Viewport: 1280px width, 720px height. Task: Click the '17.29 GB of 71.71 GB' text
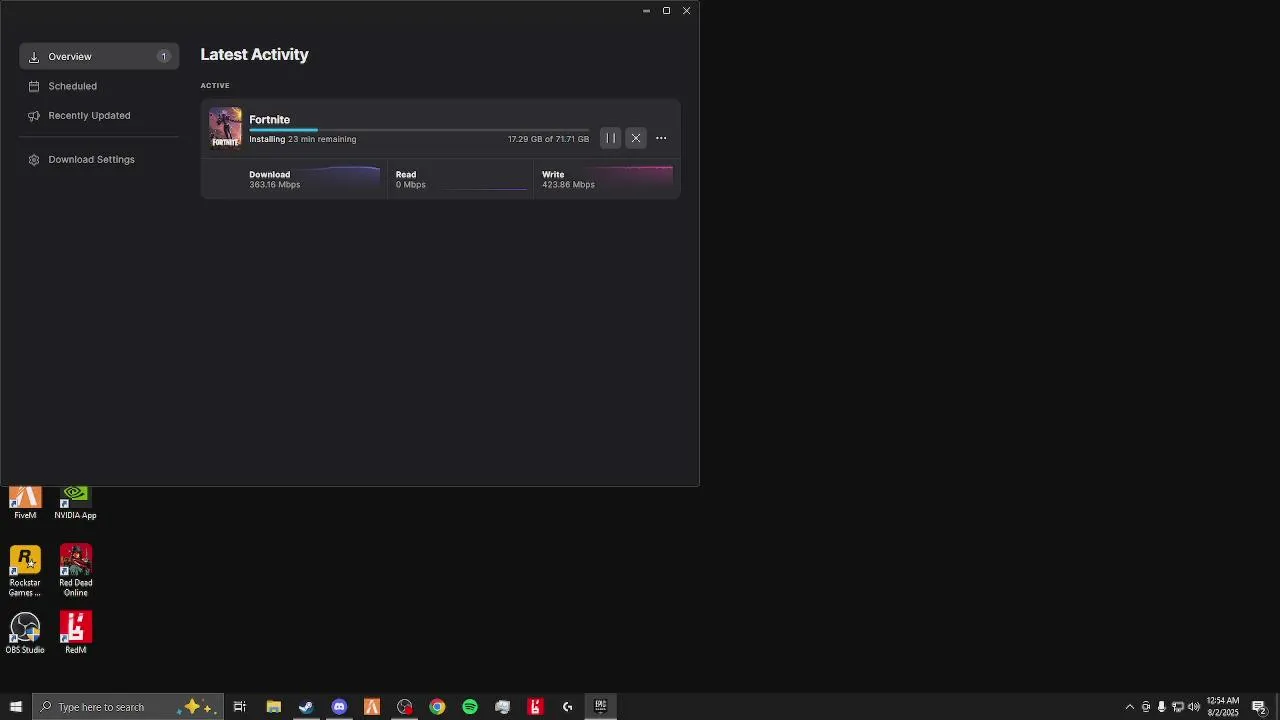(548, 139)
